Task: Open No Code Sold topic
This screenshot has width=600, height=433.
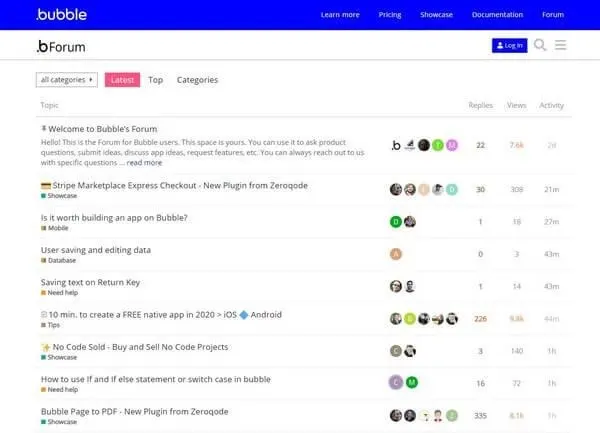Action: [x=140, y=347]
